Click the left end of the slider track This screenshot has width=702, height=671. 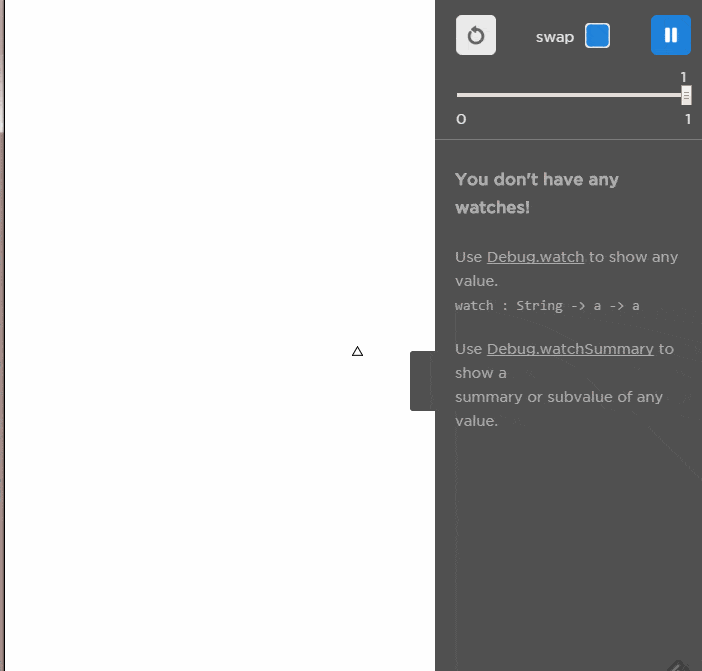460,95
